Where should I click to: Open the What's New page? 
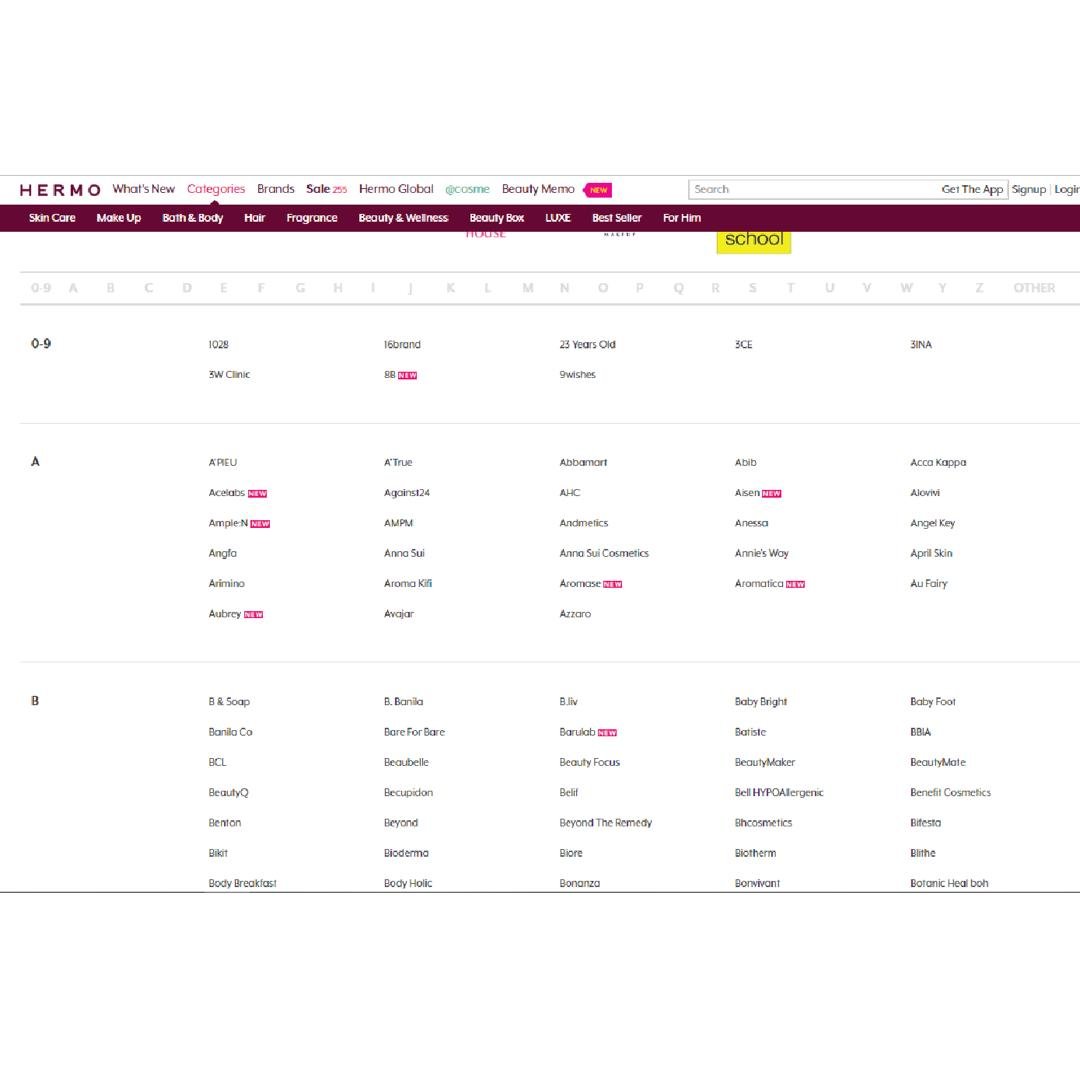(x=143, y=189)
